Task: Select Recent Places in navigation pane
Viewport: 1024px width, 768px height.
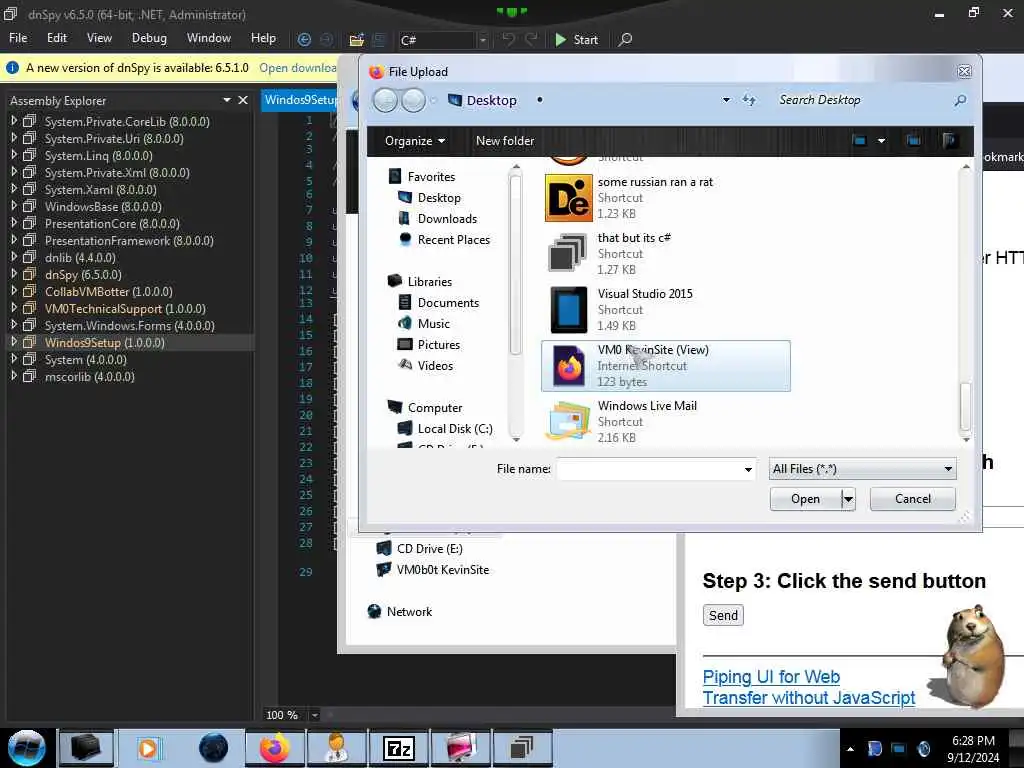Action: [x=454, y=239]
